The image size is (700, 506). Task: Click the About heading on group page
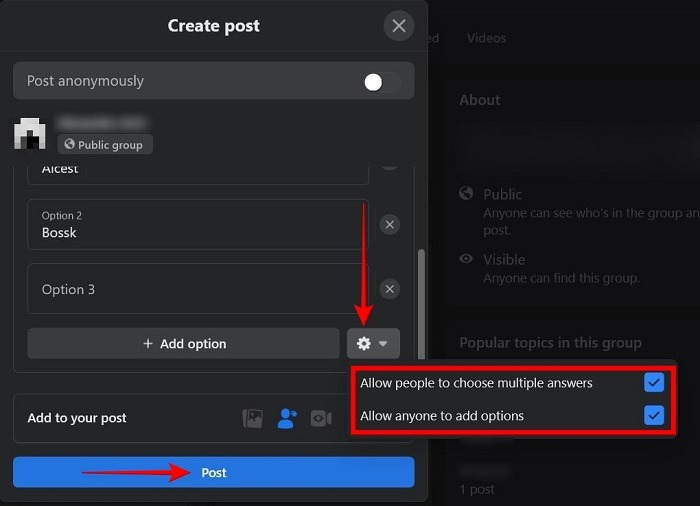[x=480, y=100]
